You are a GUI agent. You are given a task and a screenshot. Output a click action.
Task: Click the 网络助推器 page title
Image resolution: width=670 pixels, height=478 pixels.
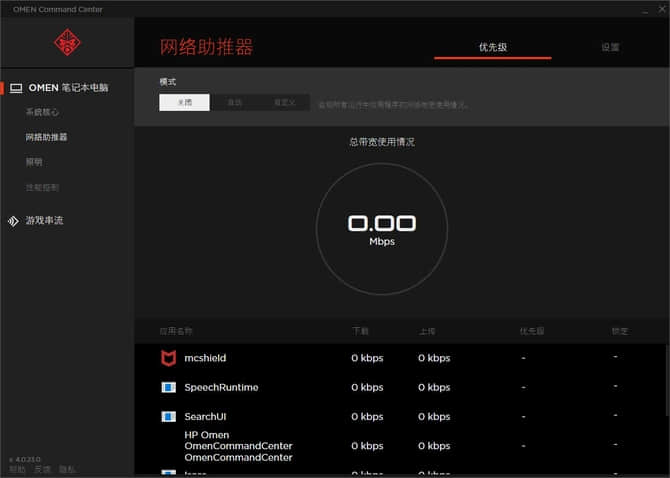pos(206,47)
